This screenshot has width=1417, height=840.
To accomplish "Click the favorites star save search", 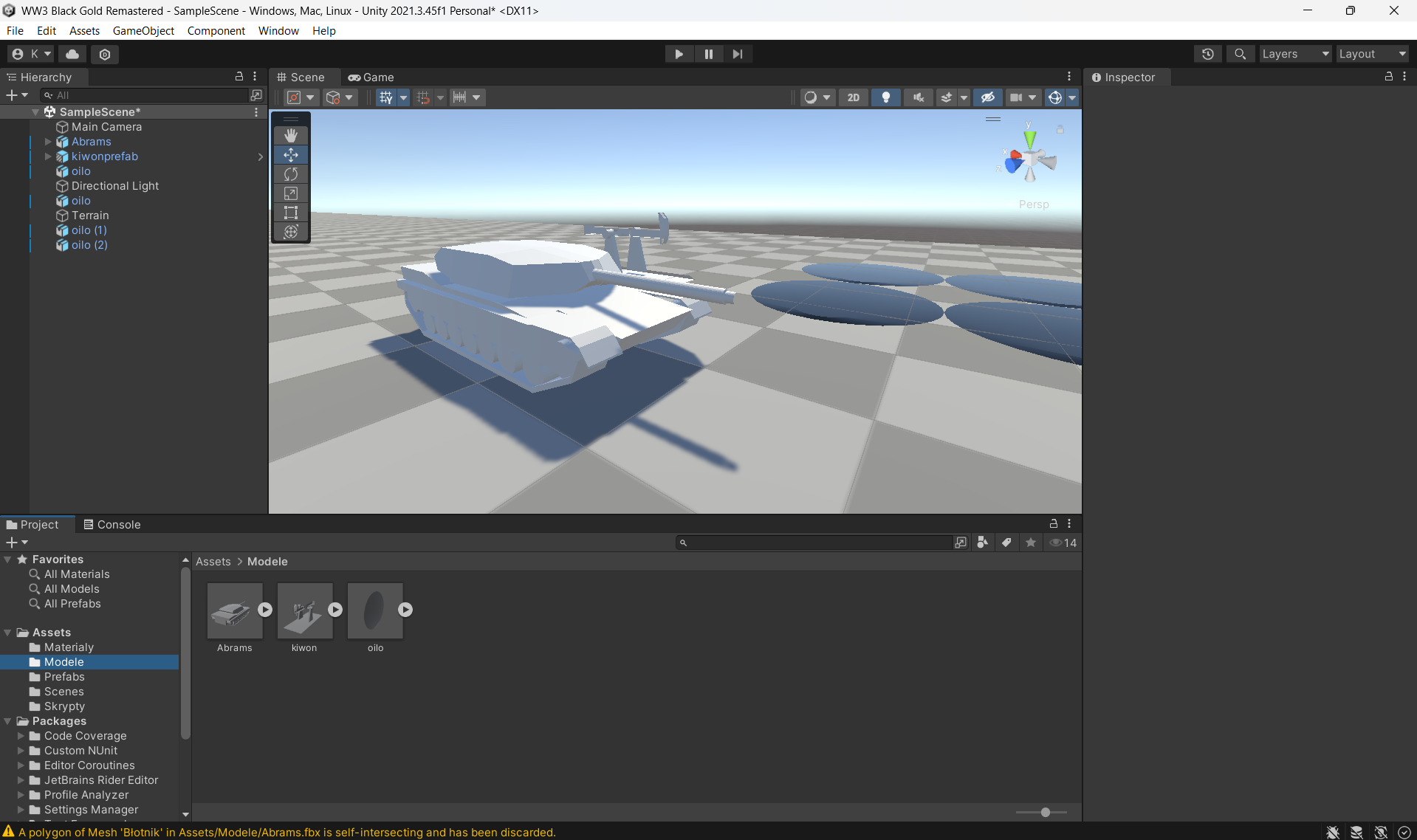I will (x=1031, y=543).
